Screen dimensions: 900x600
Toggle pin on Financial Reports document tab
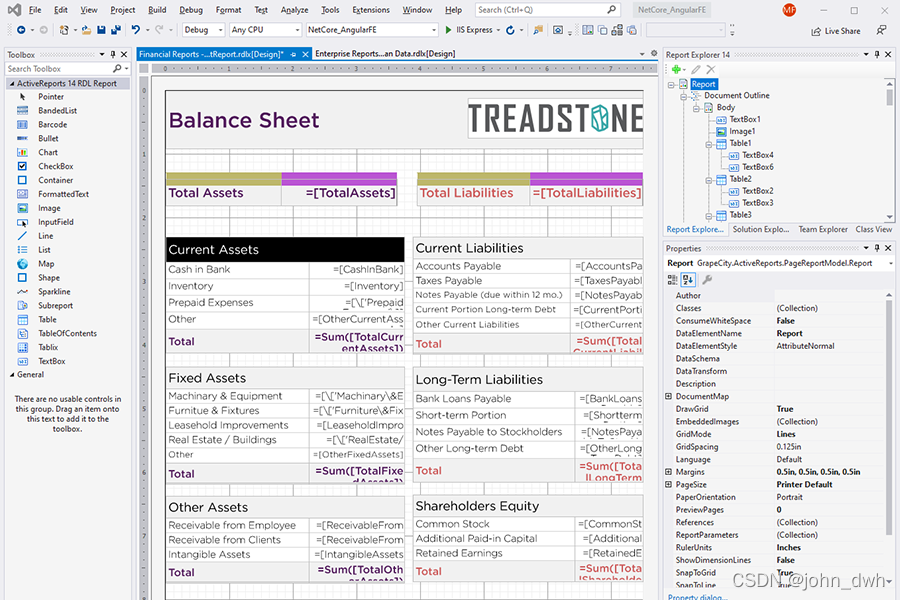pyautogui.click(x=293, y=54)
